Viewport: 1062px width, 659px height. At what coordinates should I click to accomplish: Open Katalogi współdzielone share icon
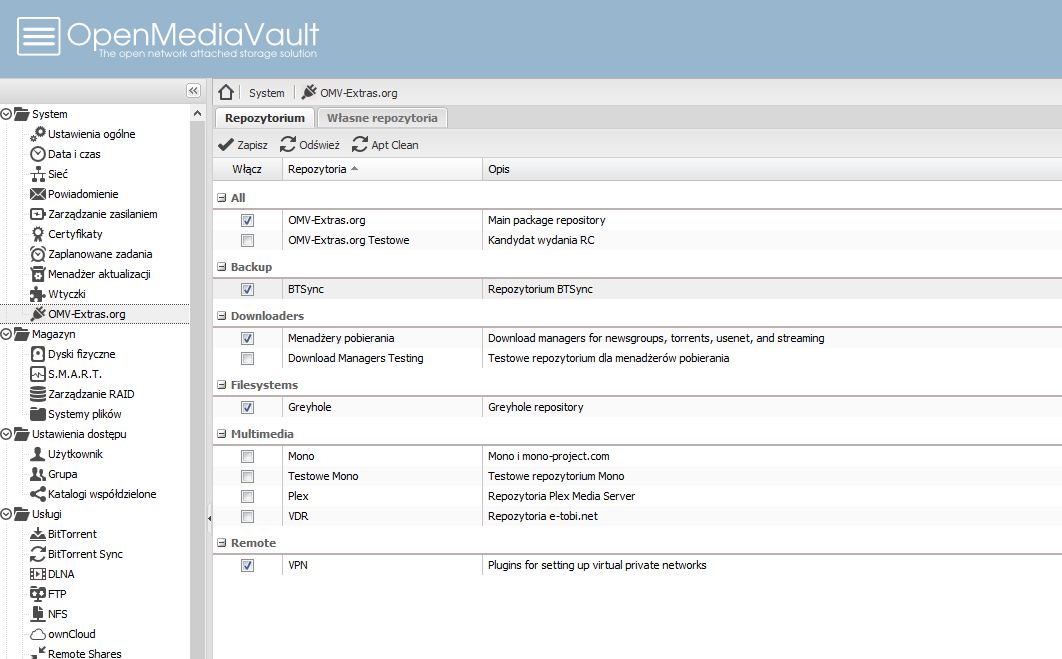pyautogui.click(x=38, y=494)
